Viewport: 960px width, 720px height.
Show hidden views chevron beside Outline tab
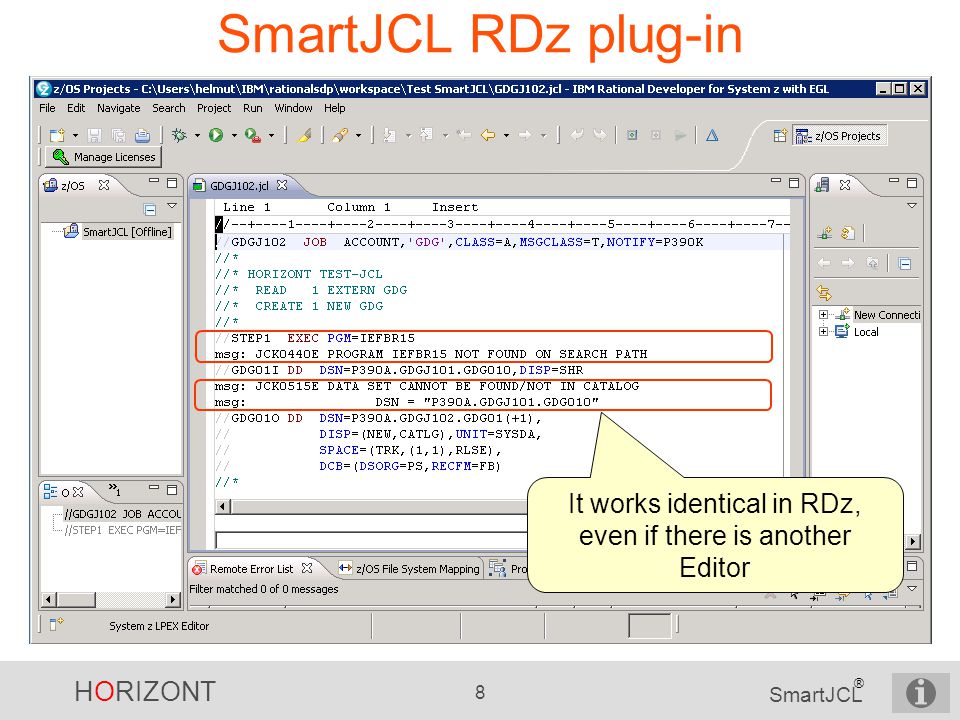[x=114, y=489]
